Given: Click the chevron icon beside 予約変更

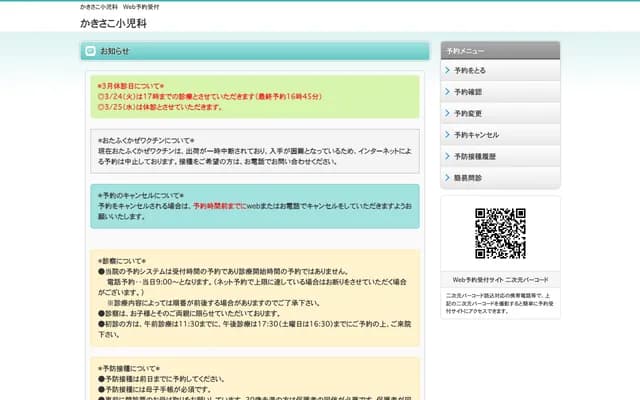Looking at the screenshot, I should click(x=446, y=114).
